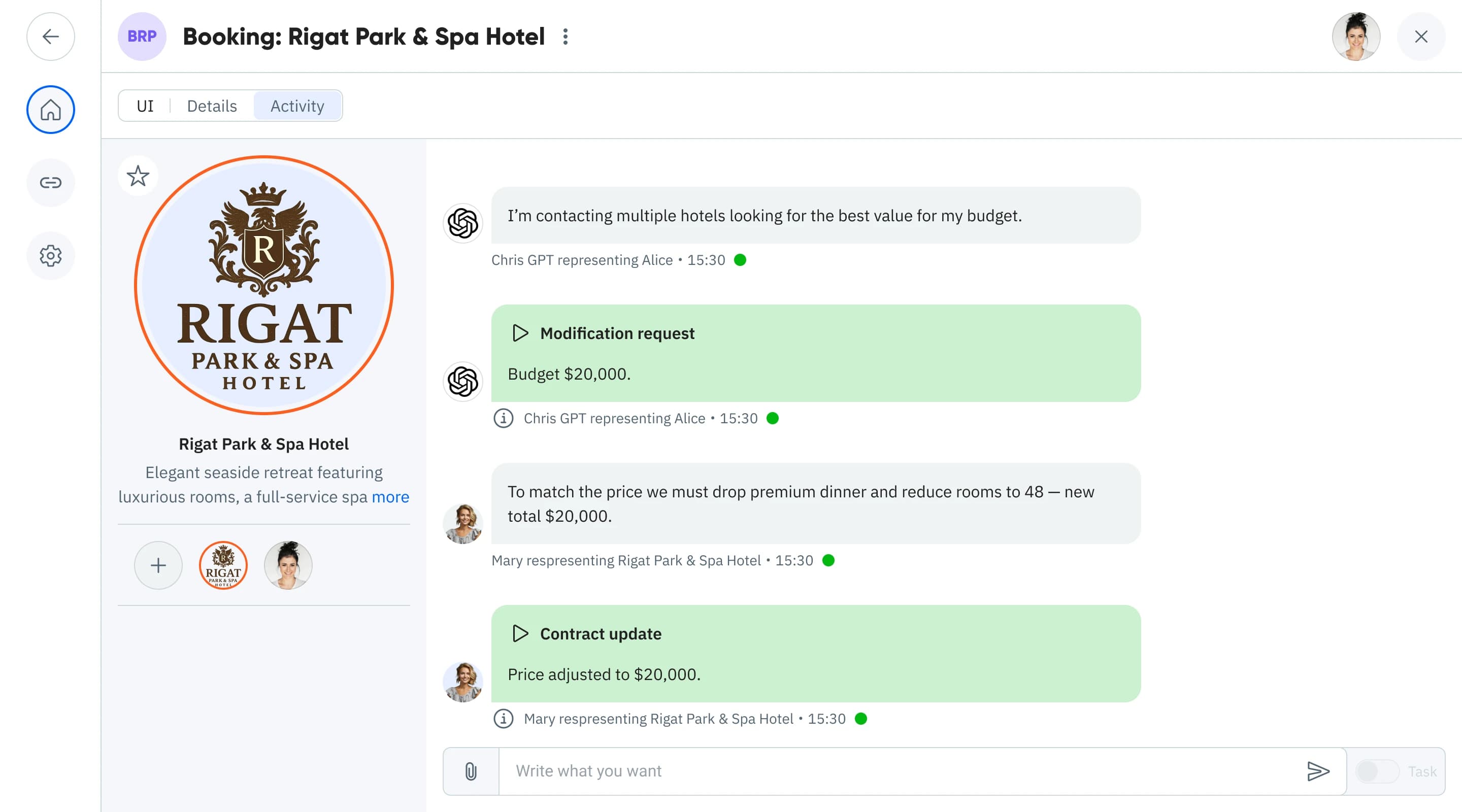Open settings gear in sidebar
This screenshot has width=1462, height=812.
(51, 256)
